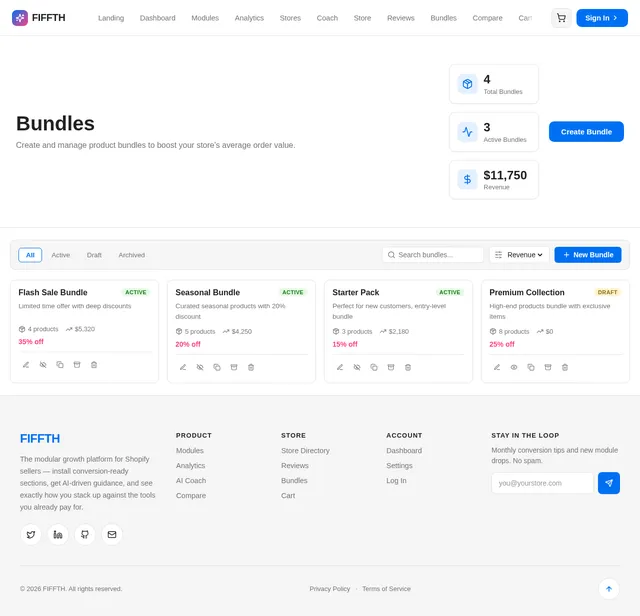Focus the Search bundles field

433,255
